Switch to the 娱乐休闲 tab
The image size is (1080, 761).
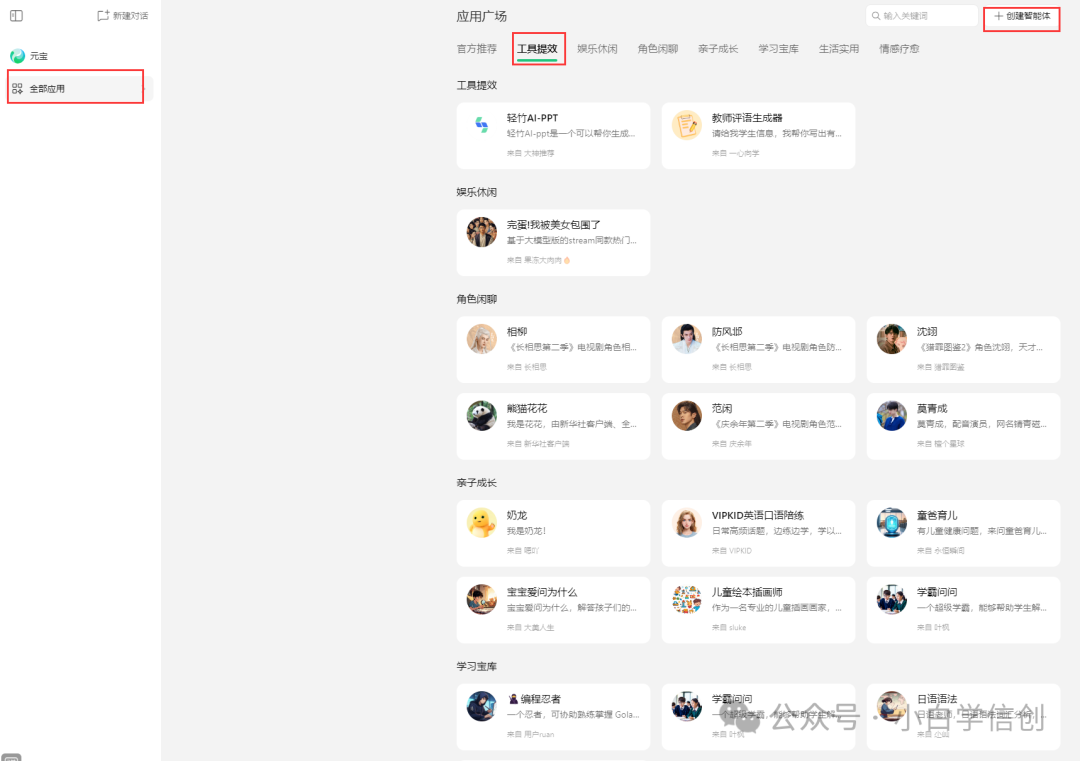click(597, 49)
